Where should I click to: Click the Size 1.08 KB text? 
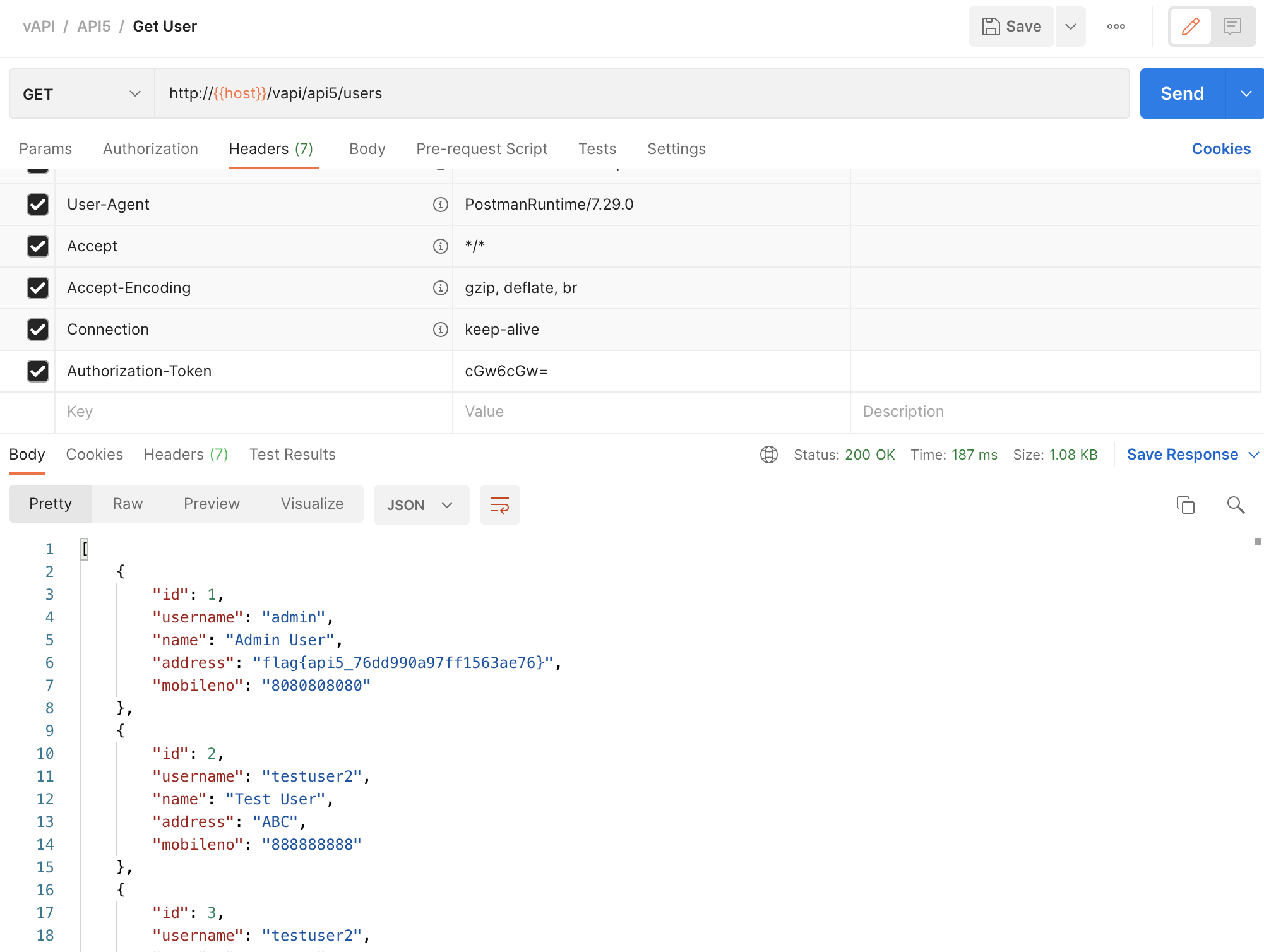click(x=1056, y=455)
